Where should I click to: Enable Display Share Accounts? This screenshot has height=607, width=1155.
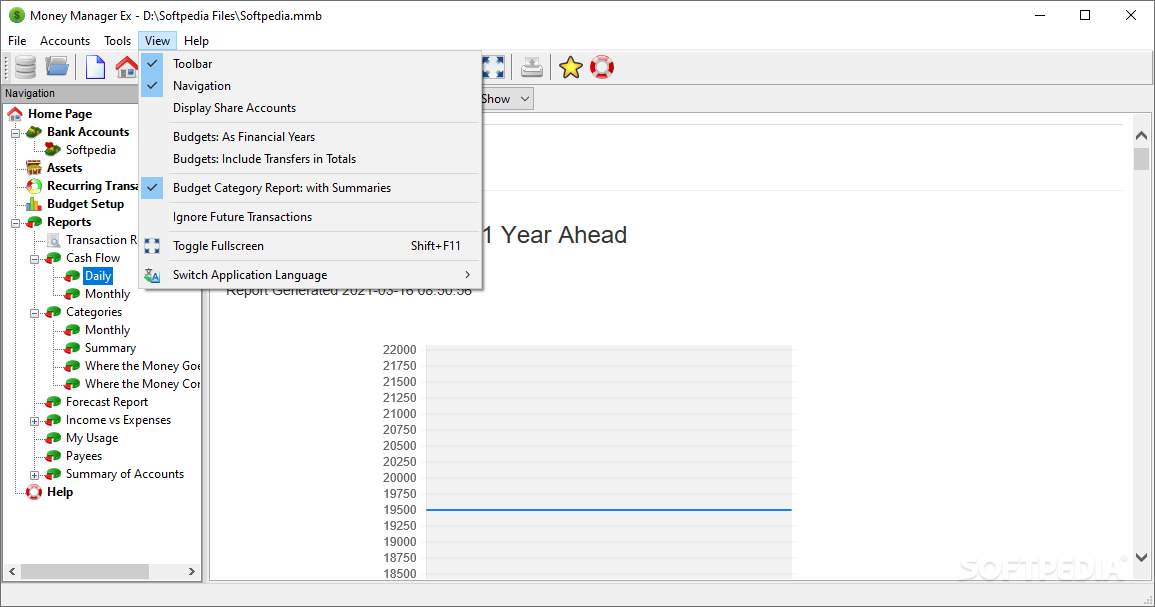tap(311, 108)
